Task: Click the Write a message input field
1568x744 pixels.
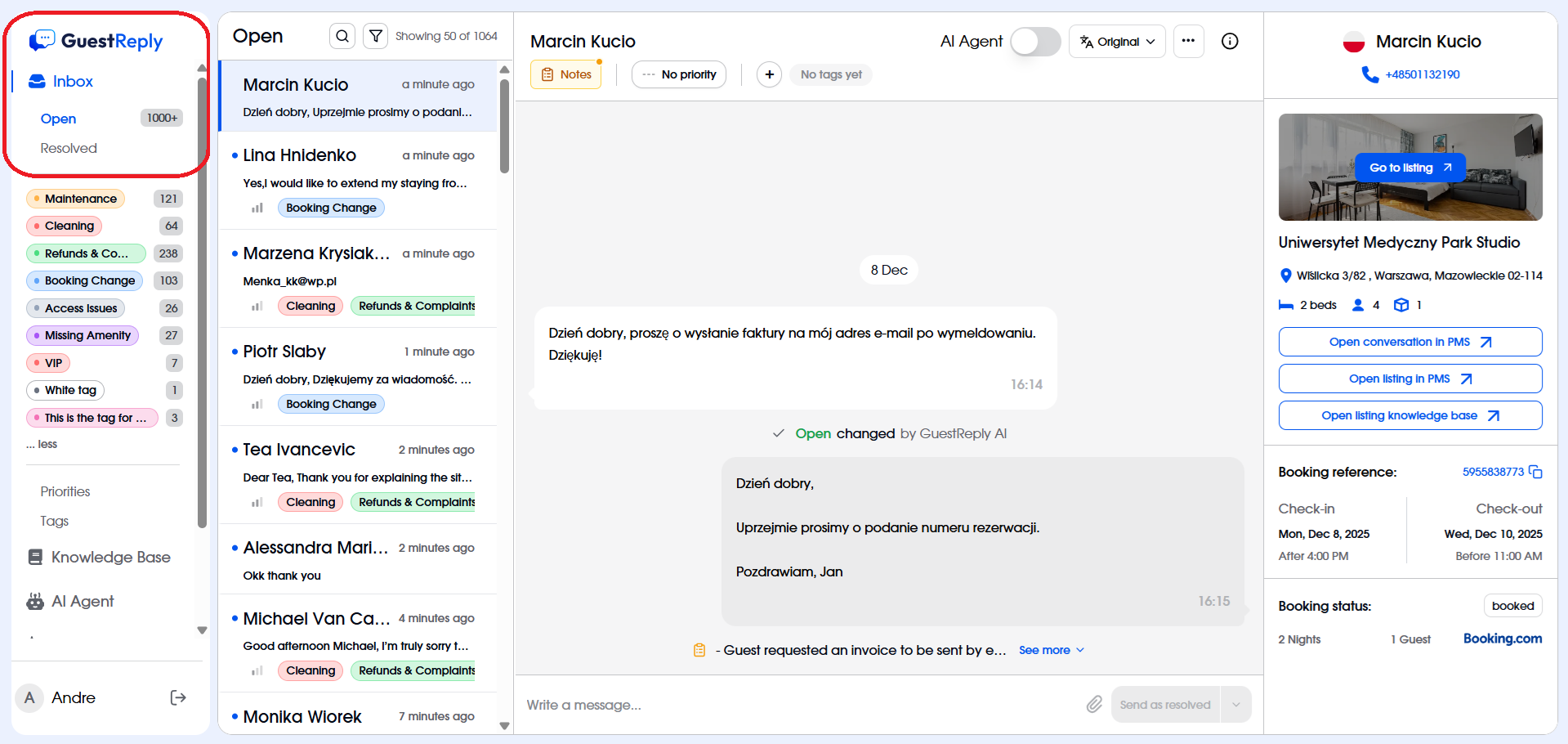Action: [x=801, y=704]
